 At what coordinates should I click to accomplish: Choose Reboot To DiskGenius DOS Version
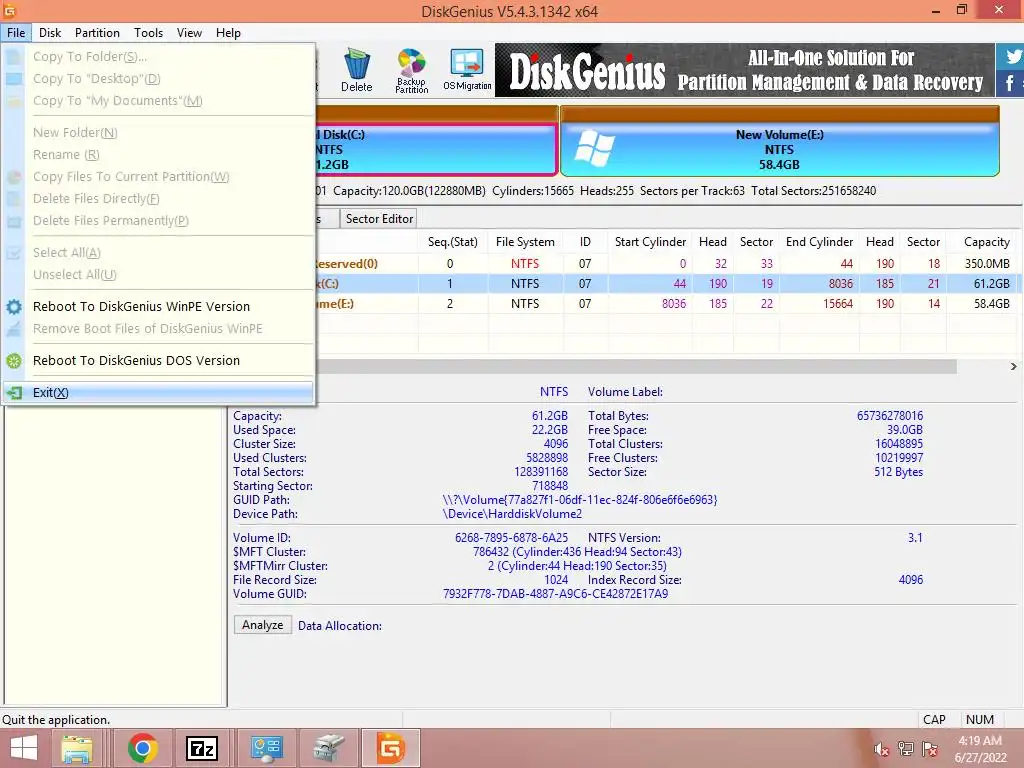pyautogui.click(x=136, y=360)
